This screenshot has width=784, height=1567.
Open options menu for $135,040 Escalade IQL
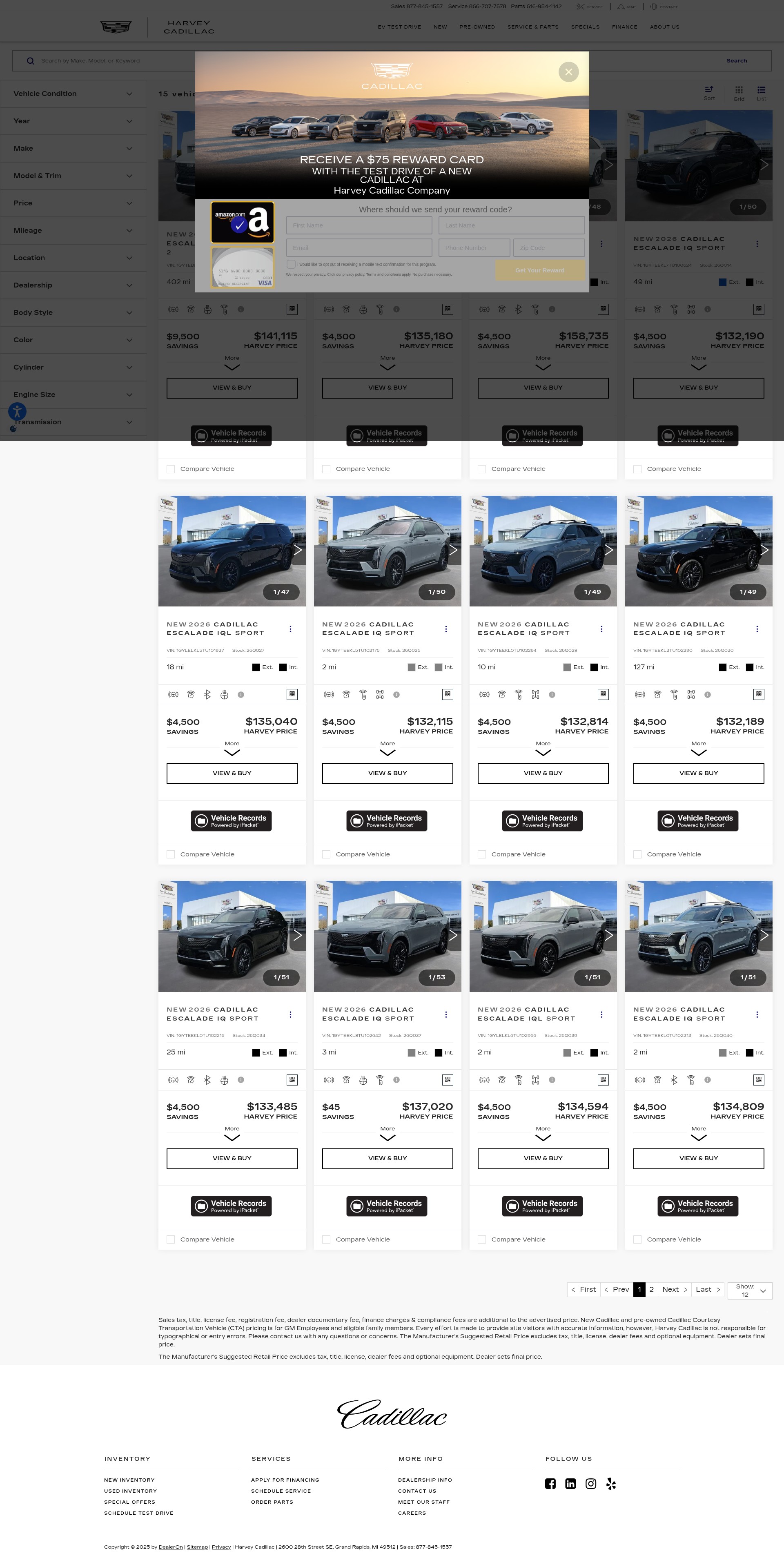click(290, 629)
